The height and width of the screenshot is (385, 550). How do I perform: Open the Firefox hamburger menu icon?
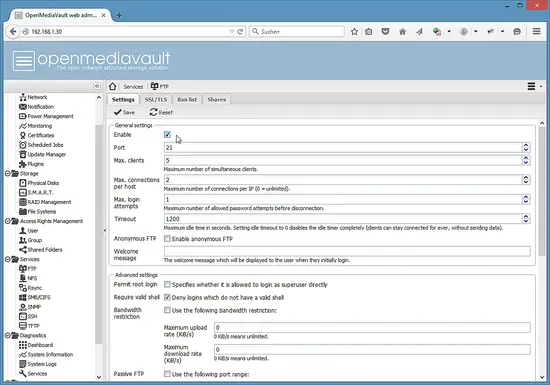pos(536,31)
